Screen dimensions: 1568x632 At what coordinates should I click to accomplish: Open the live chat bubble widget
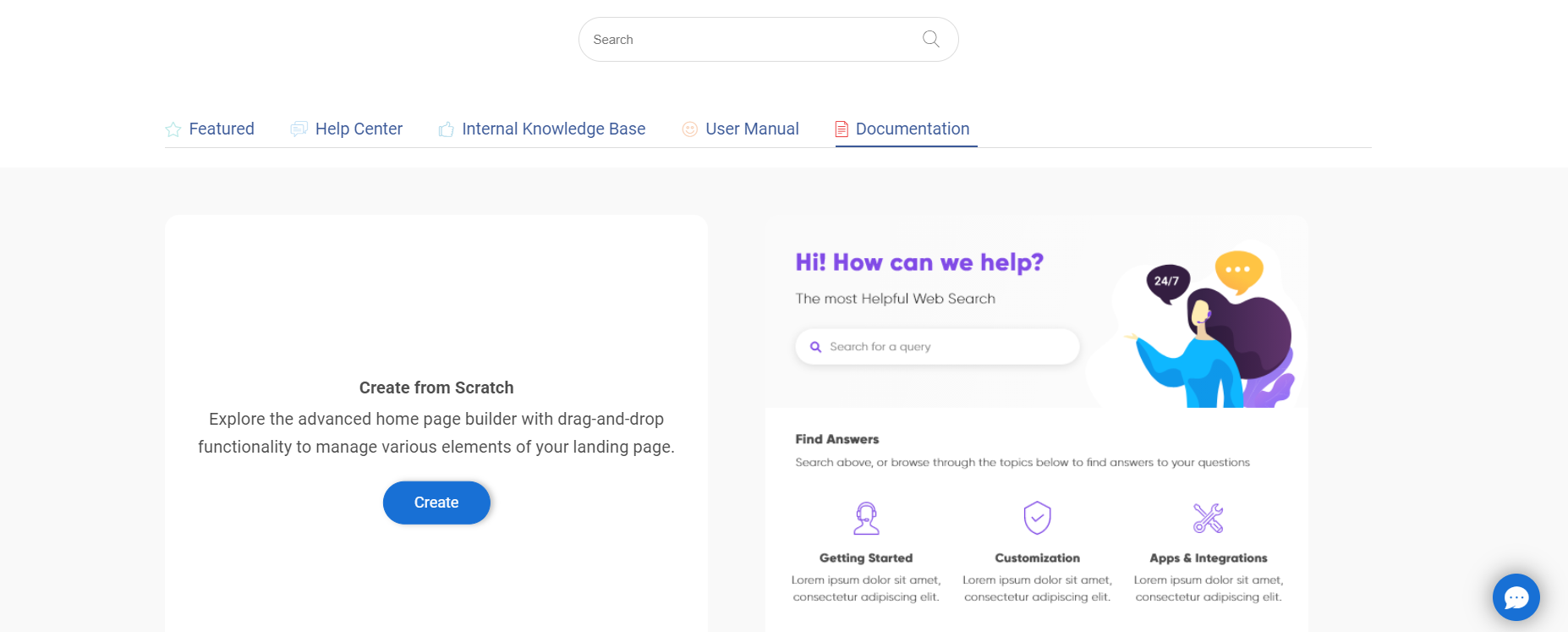click(1516, 597)
